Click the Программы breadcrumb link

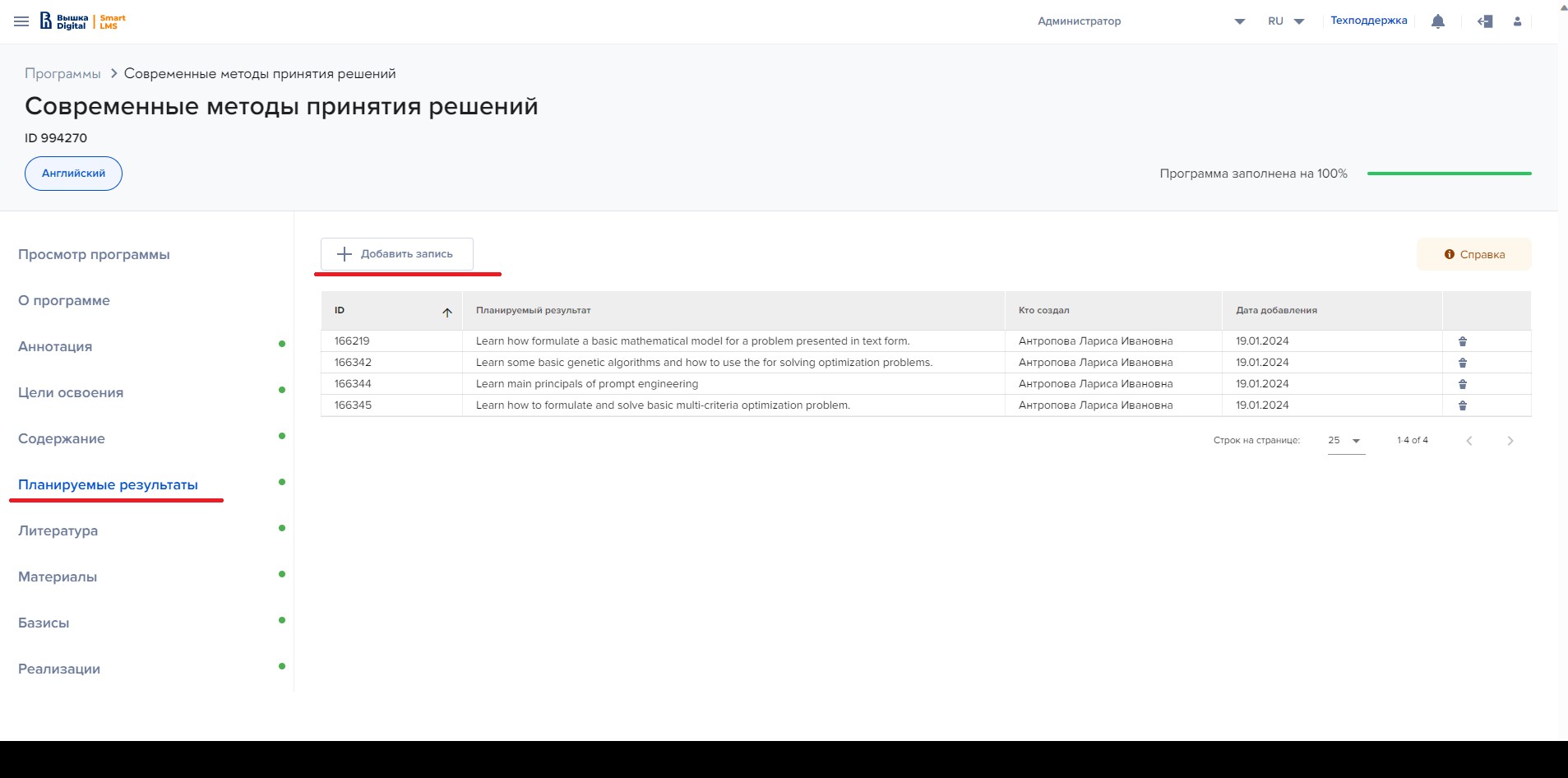coord(62,74)
